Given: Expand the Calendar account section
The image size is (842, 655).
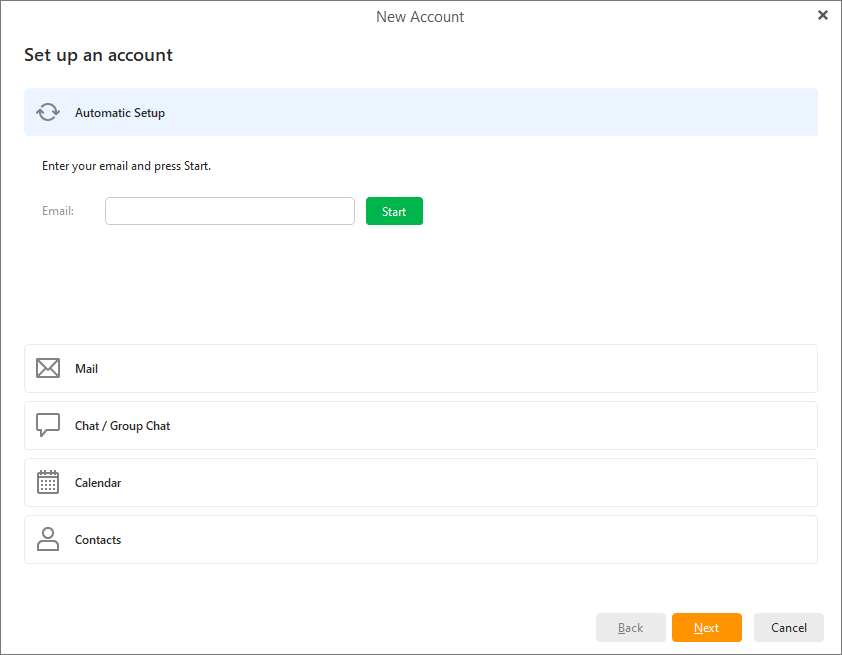Looking at the screenshot, I should pyautogui.click(x=420, y=483).
